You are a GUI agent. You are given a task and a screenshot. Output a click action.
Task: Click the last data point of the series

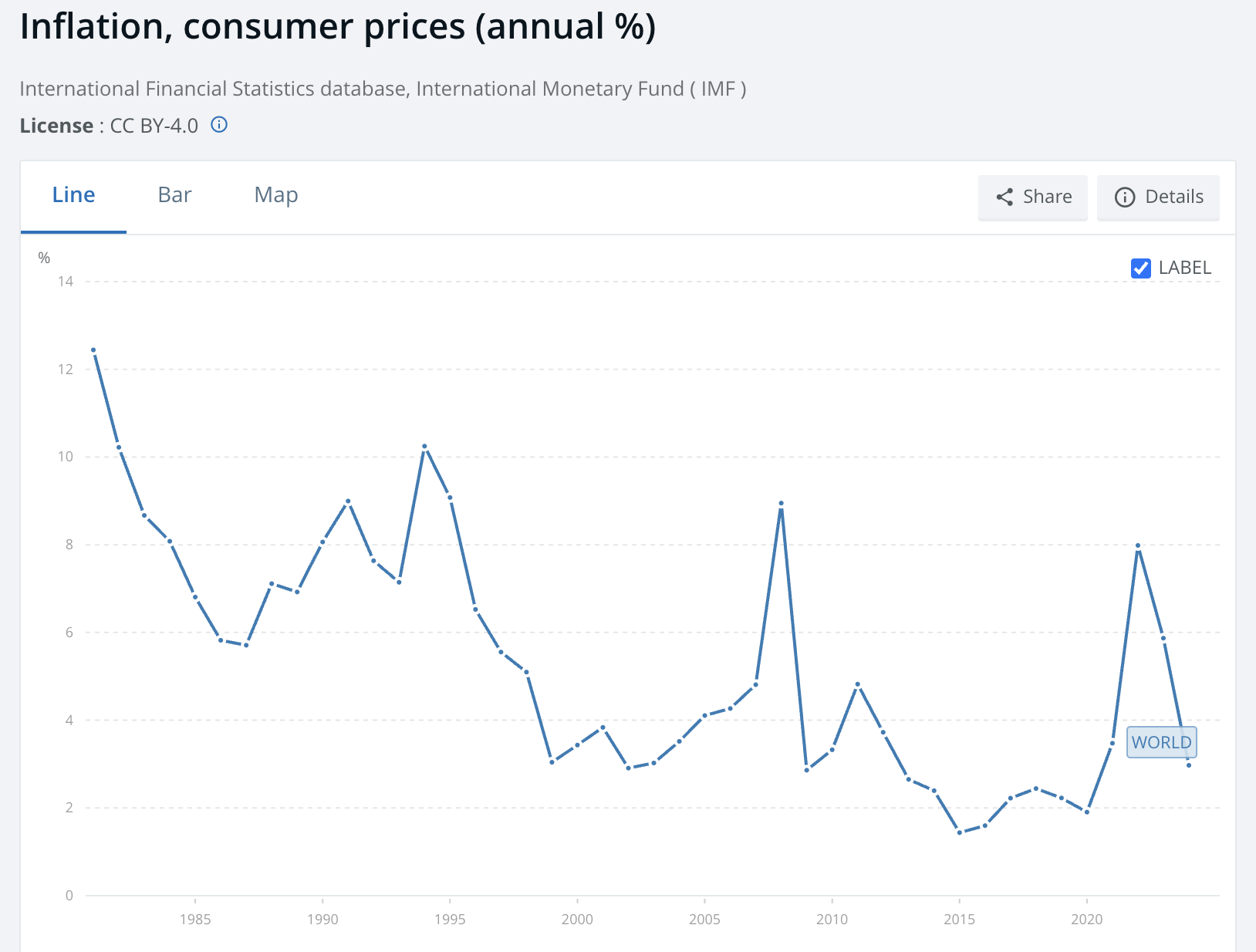1187,767
